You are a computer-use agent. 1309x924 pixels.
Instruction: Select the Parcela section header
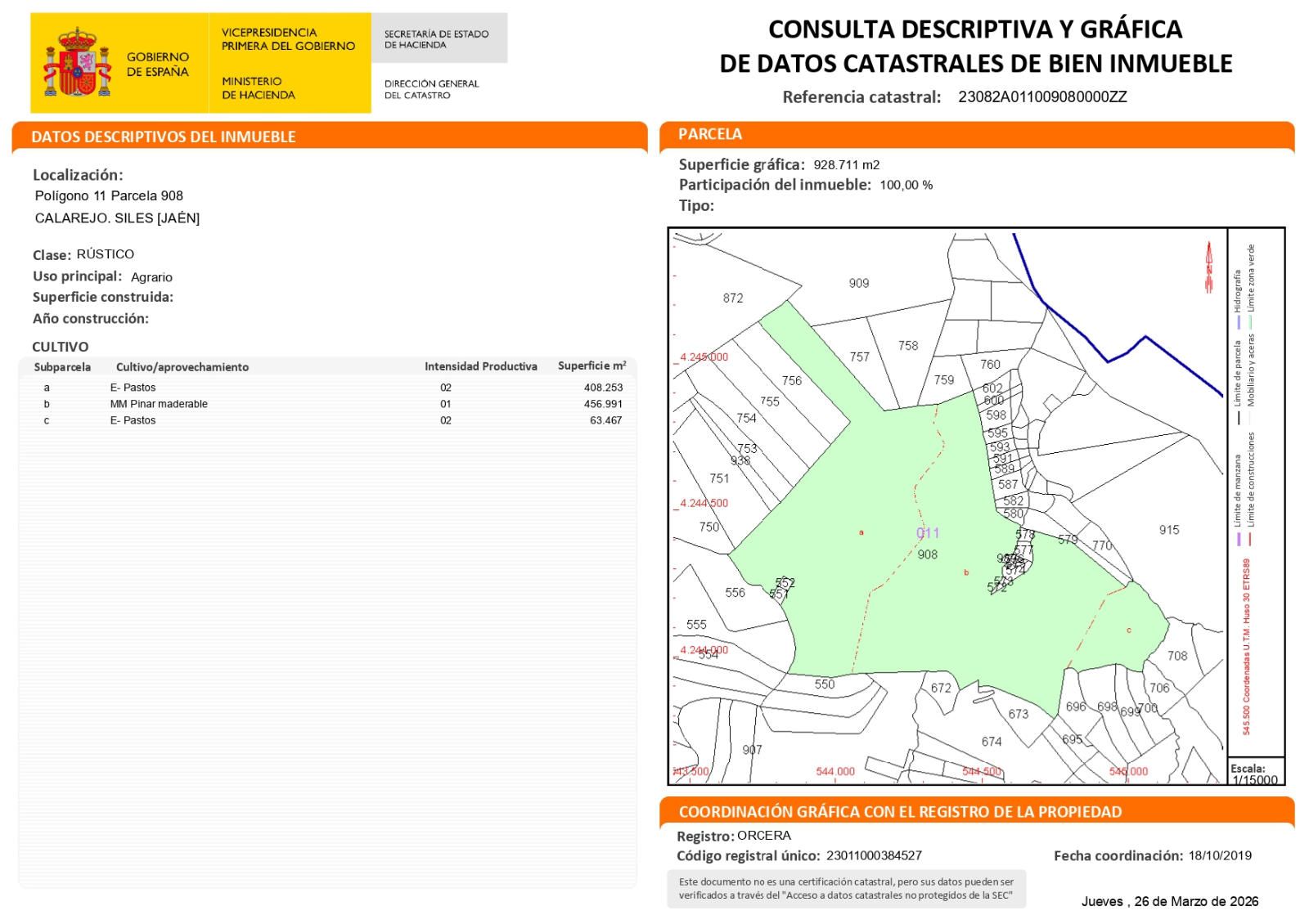point(710,134)
